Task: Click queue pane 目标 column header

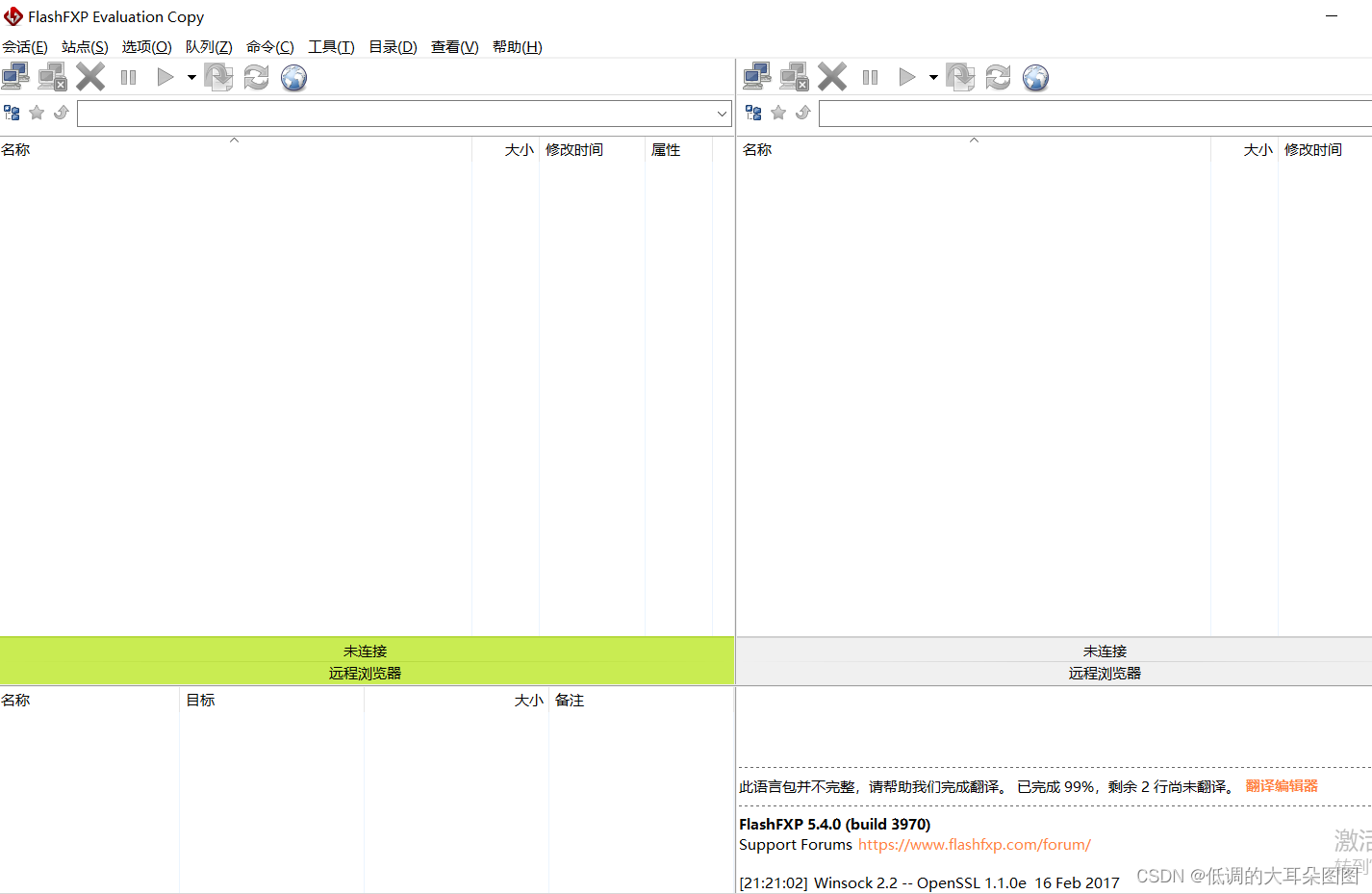Action: tap(271, 700)
